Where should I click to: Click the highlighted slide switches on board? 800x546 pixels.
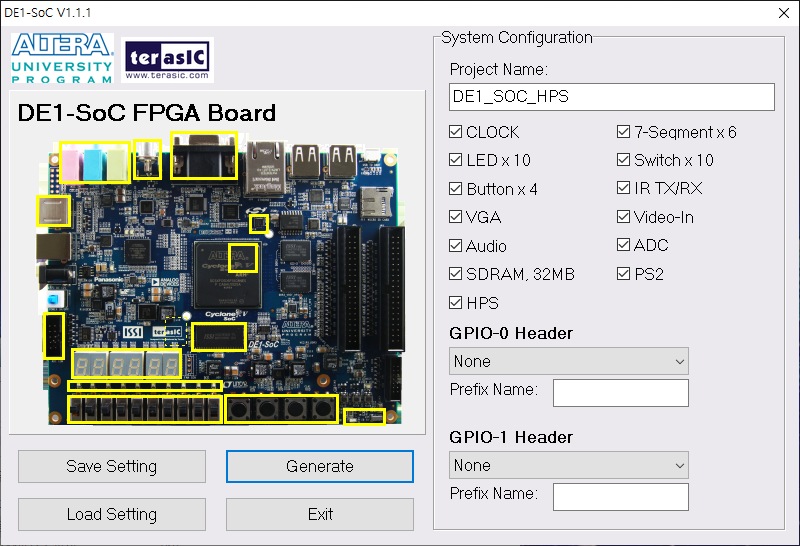pos(145,409)
